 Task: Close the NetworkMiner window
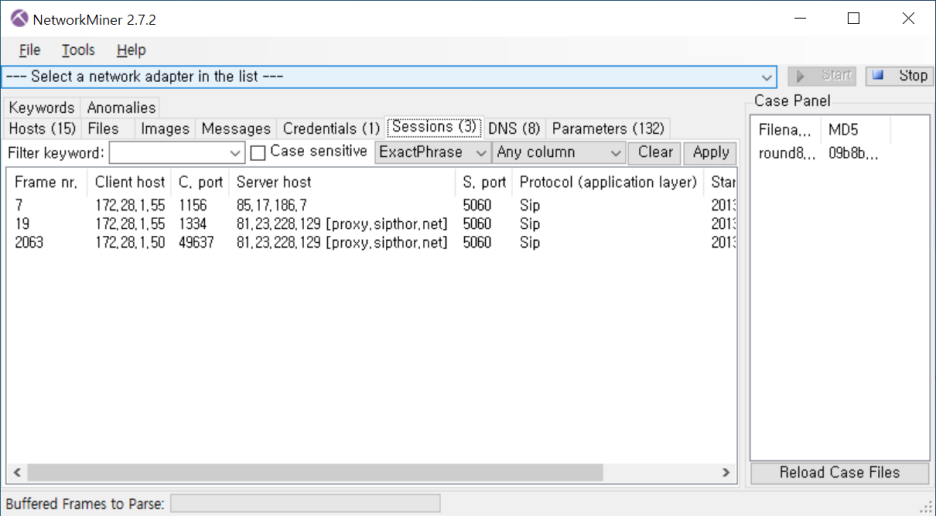pyautogui.click(x=908, y=19)
